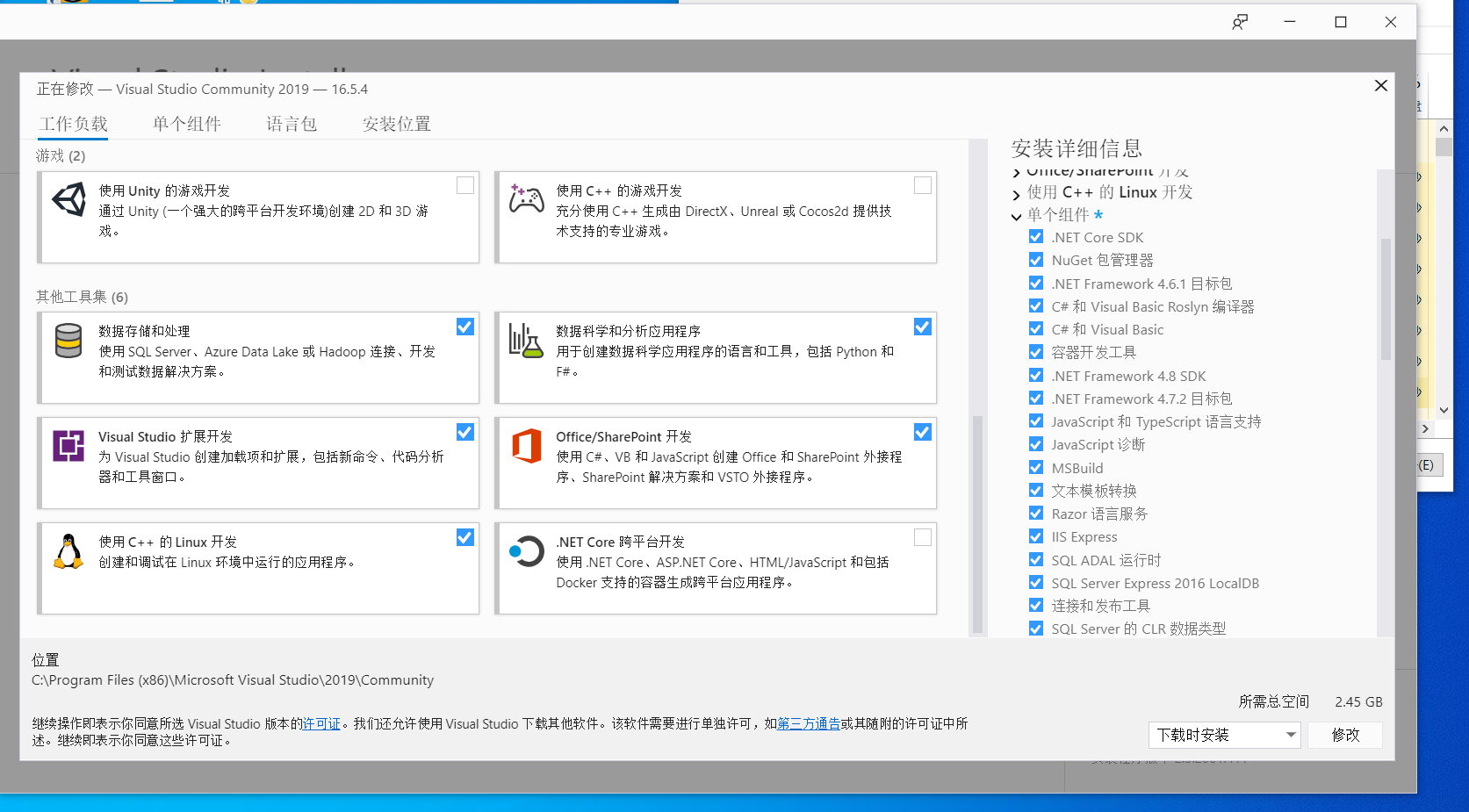
Task: Minimize the Visual Studio Installer window
Action: pos(1290,22)
